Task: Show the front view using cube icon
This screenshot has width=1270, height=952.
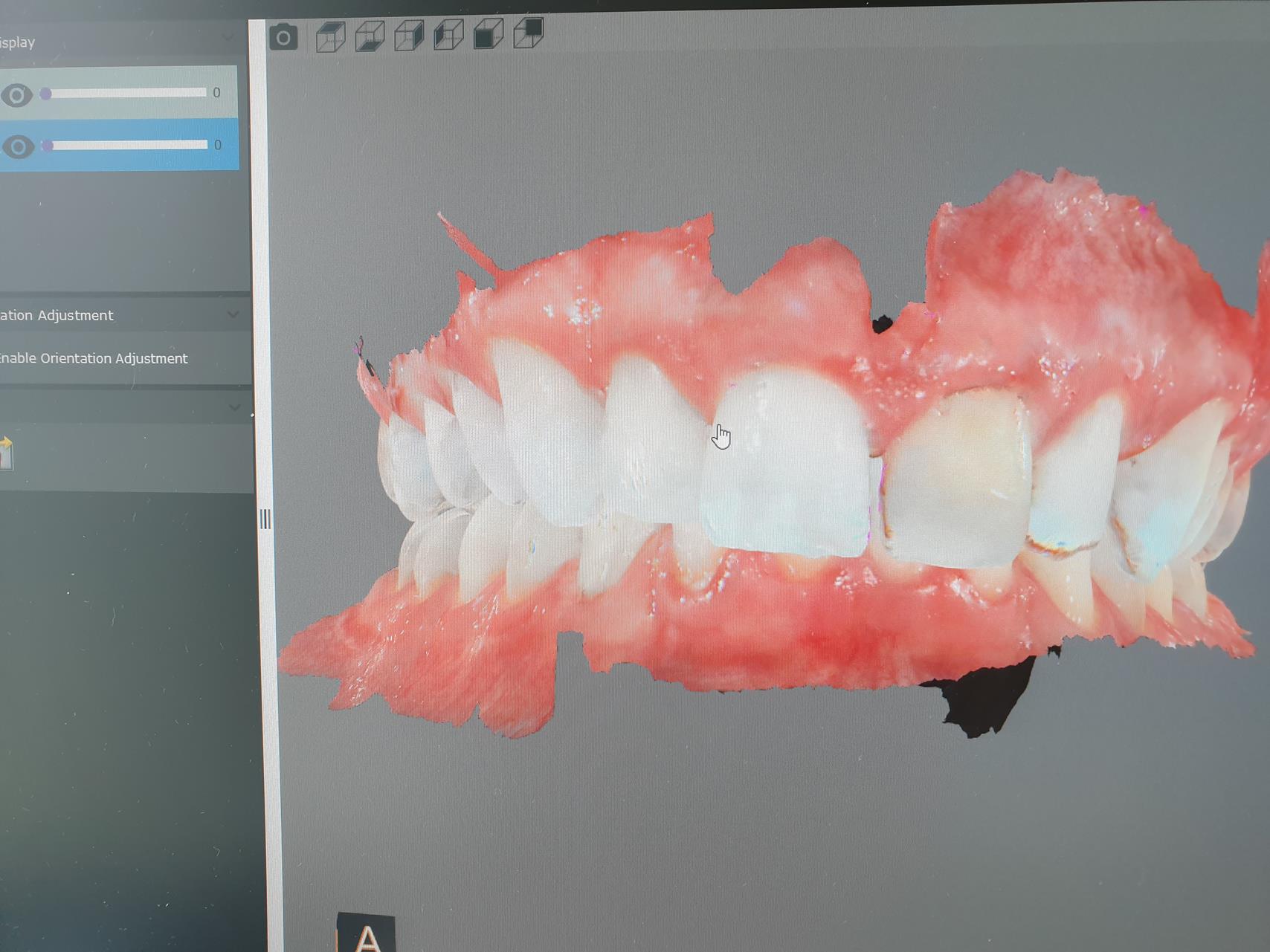Action: pos(489,34)
